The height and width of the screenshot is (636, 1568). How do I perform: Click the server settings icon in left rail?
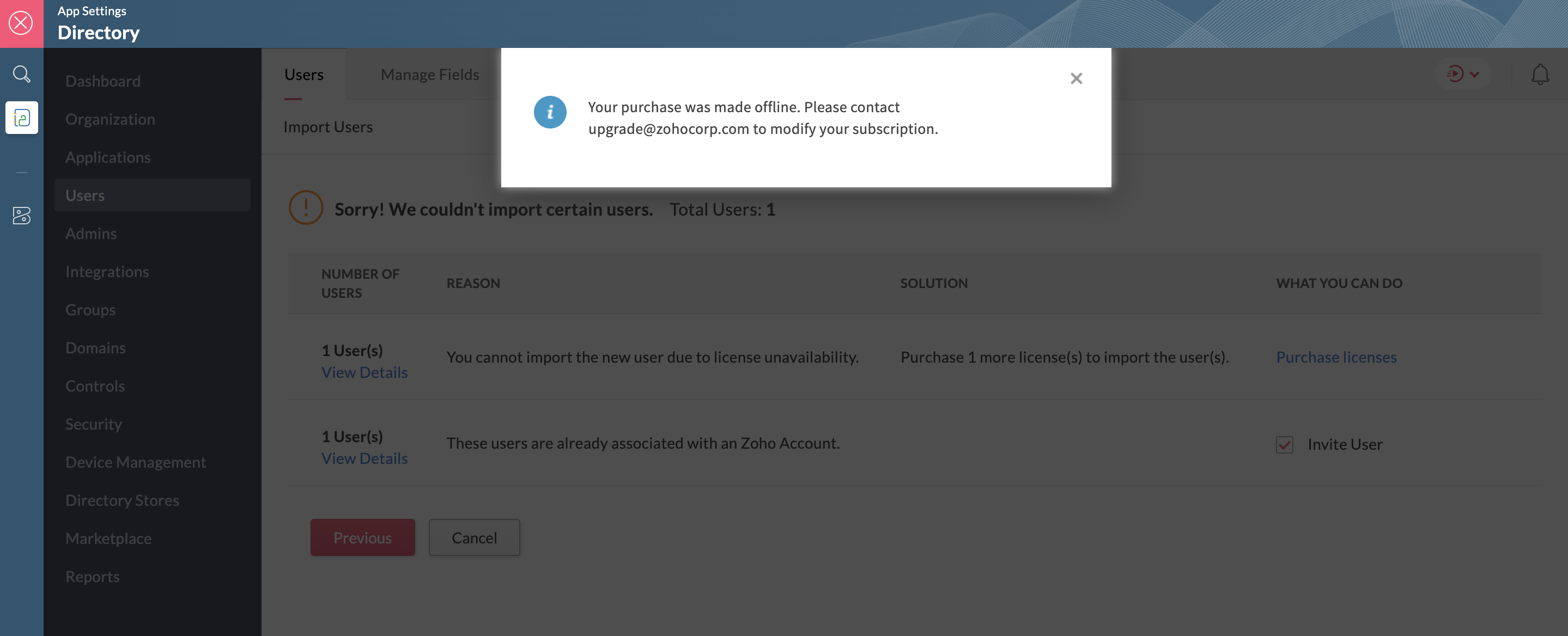(21, 216)
